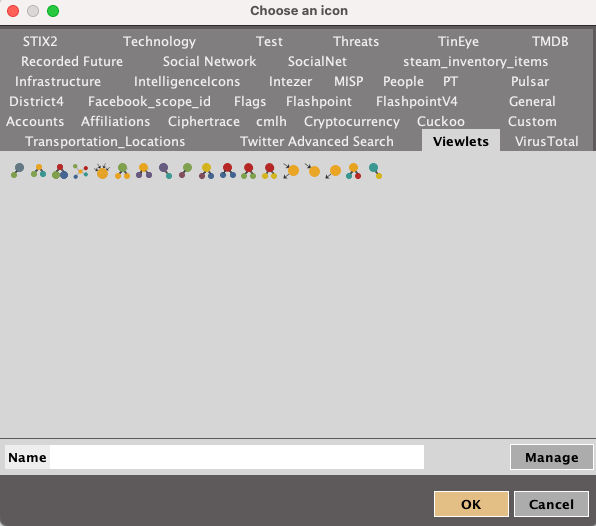Switch to the VirusTotal tab
Screen dimensions: 596x526
pyautogui.click(x=546, y=141)
